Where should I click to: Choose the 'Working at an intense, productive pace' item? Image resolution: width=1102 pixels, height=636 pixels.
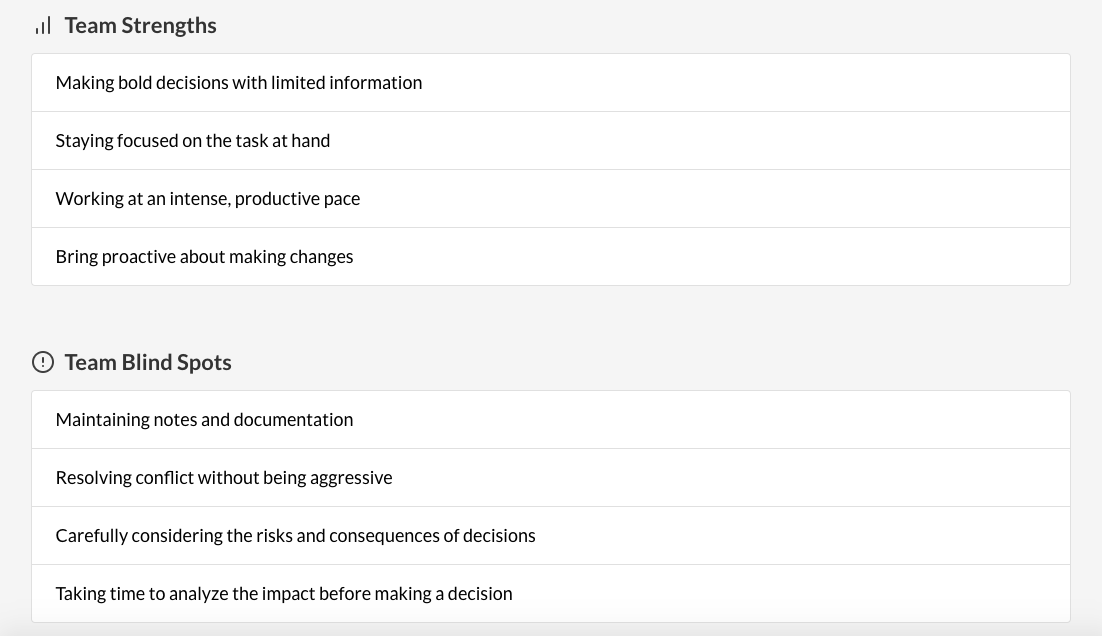click(551, 199)
